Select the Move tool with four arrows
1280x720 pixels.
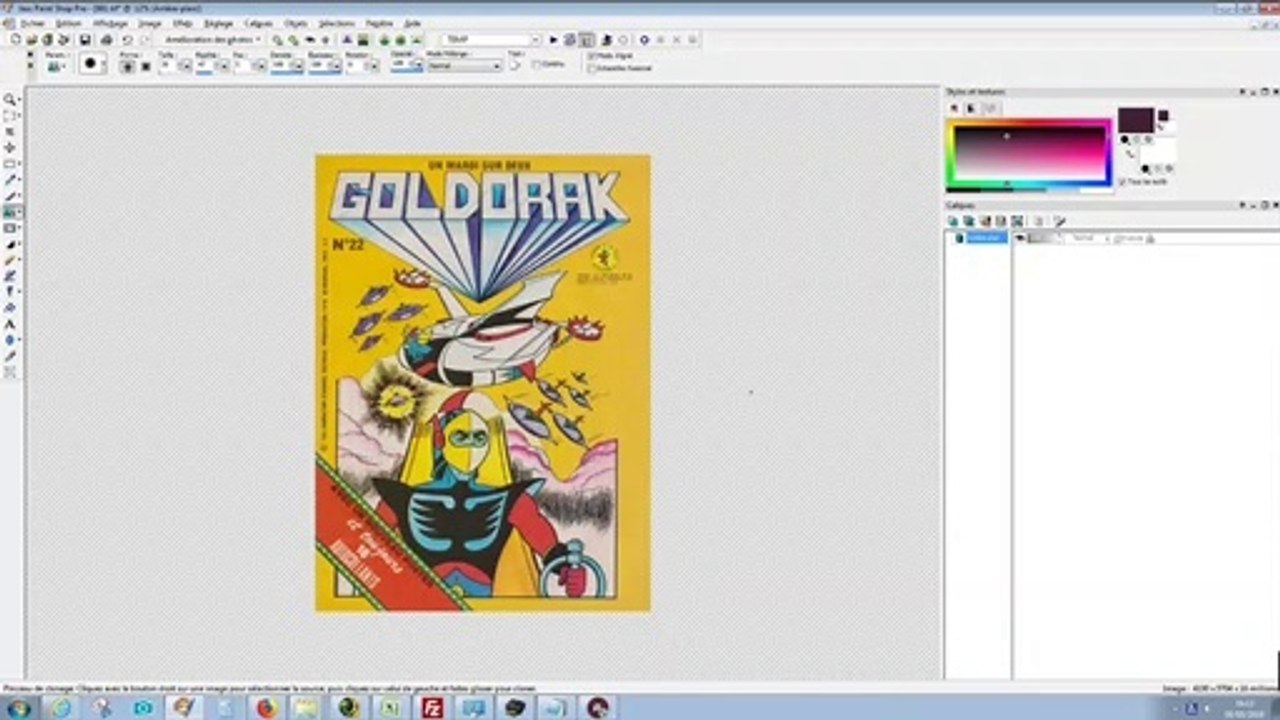[10, 147]
